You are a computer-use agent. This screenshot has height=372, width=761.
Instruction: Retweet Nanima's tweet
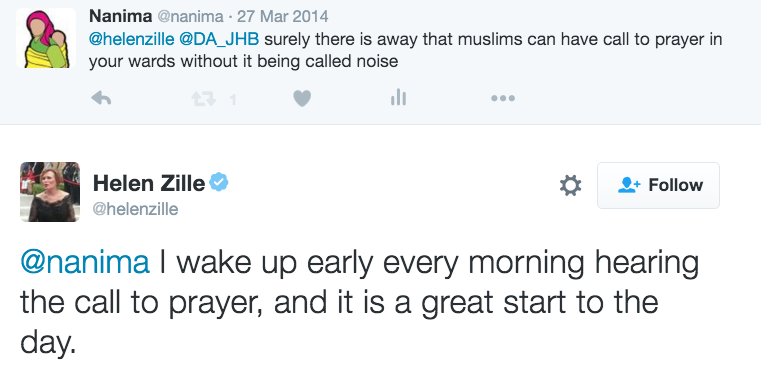pyautogui.click(x=202, y=99)
